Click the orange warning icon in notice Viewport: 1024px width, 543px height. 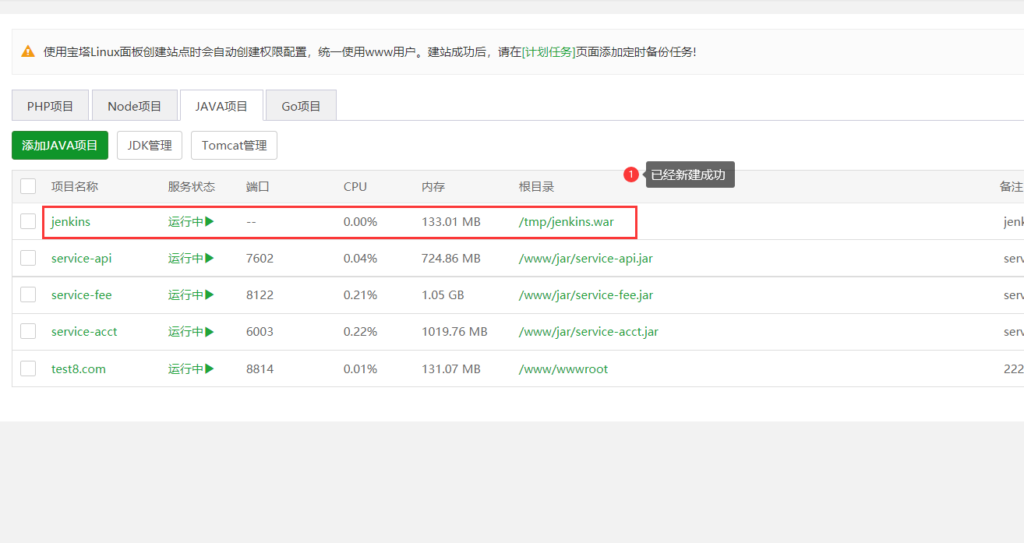[28, 51]
